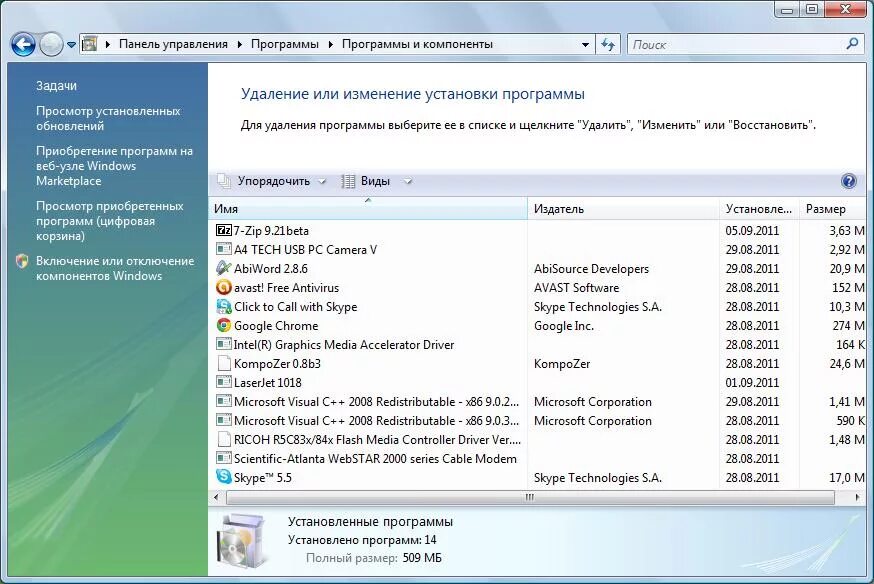Viewport: 874px width, 584px height.
Task: Click the KompoZer 0.8b3 icon
Action: tap(226, 364)
